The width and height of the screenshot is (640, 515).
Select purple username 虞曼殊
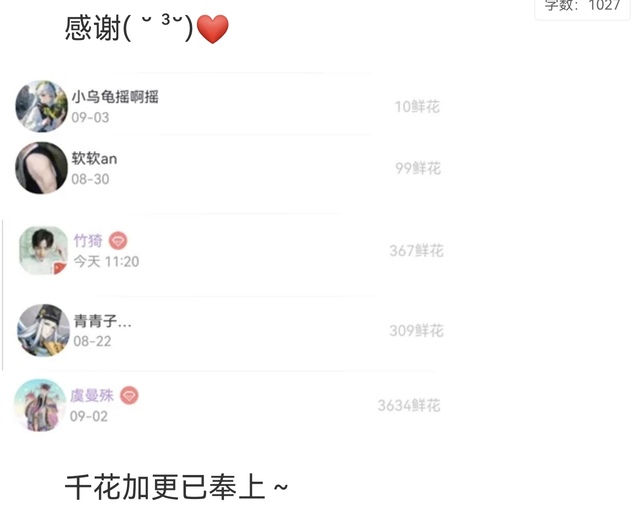pyautogui.click(x=92, y=395)
